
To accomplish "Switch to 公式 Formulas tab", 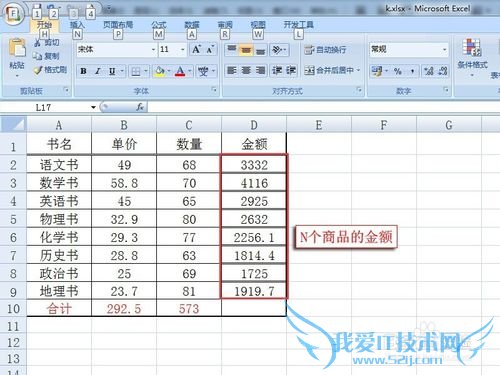I will click(159, 24).
